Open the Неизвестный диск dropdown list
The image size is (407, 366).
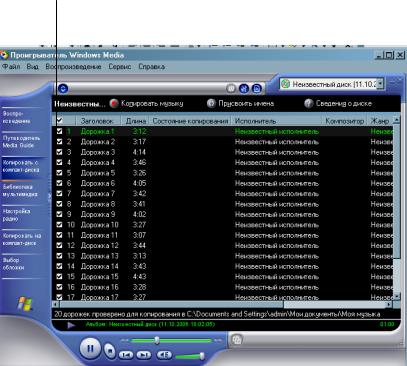(x=380, y=84)
